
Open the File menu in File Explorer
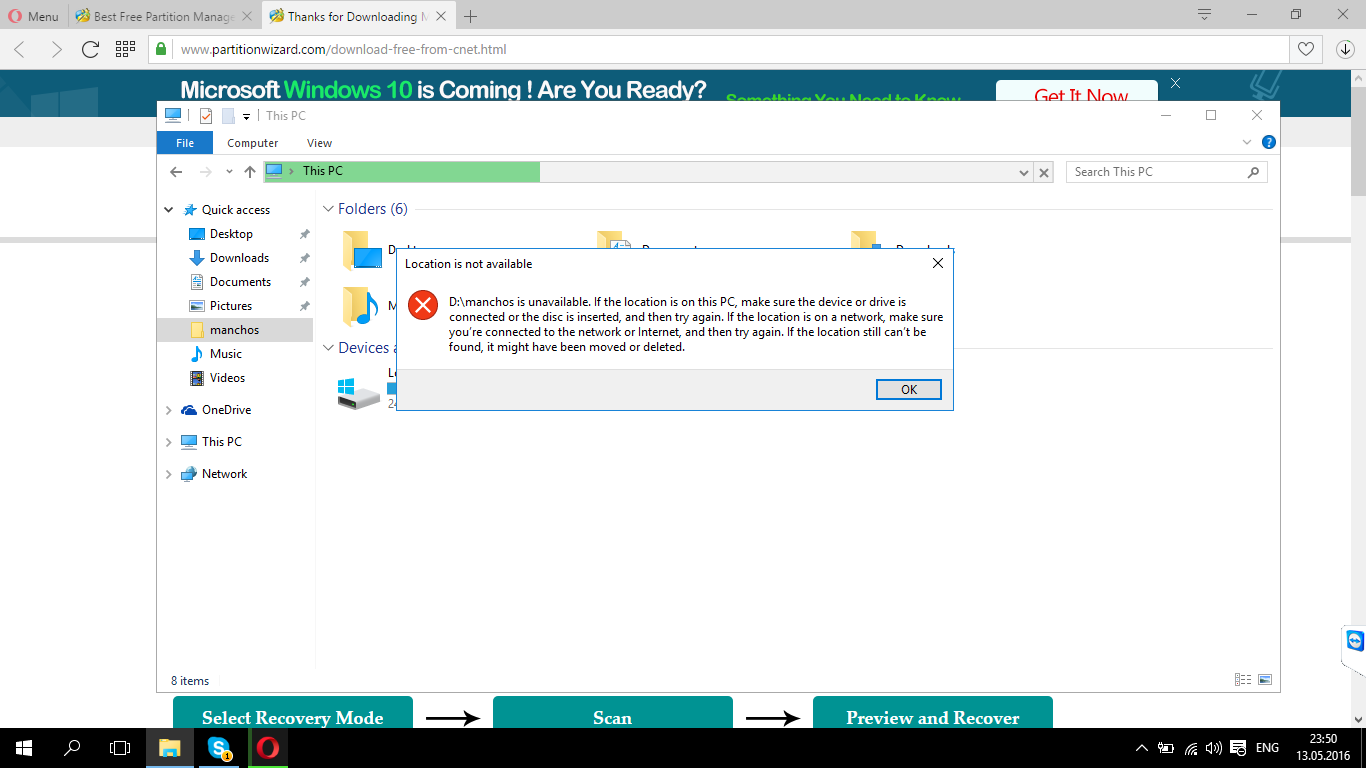tap(185, 143)
